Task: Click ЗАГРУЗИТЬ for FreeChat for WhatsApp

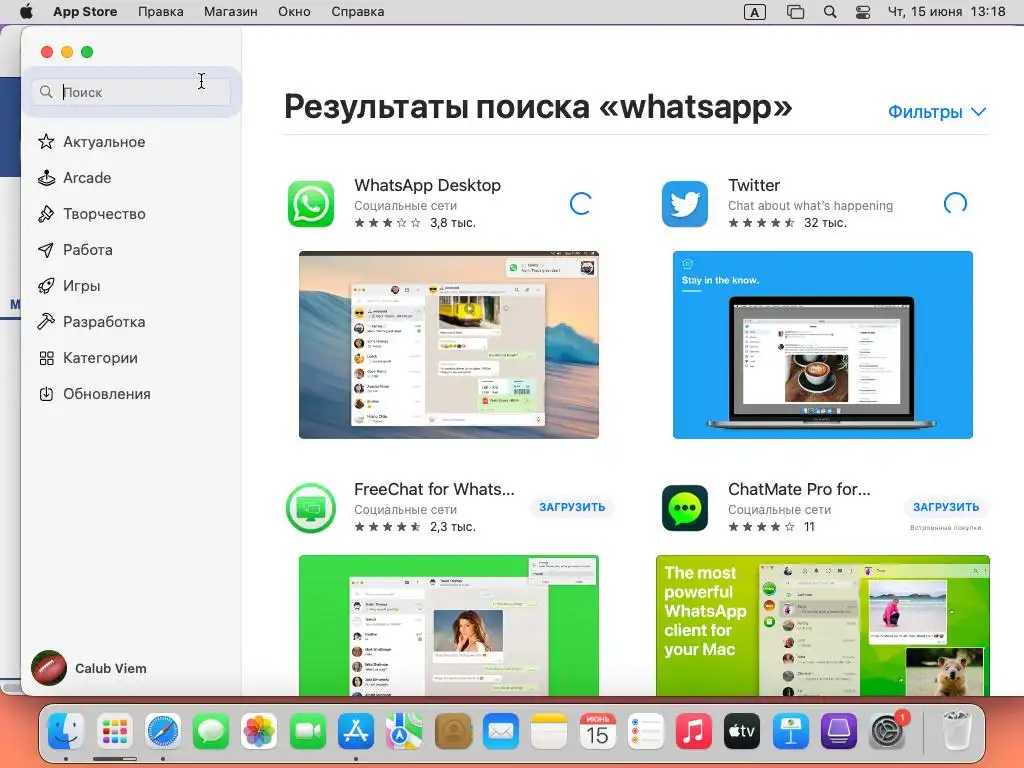Action: (572, 507)
